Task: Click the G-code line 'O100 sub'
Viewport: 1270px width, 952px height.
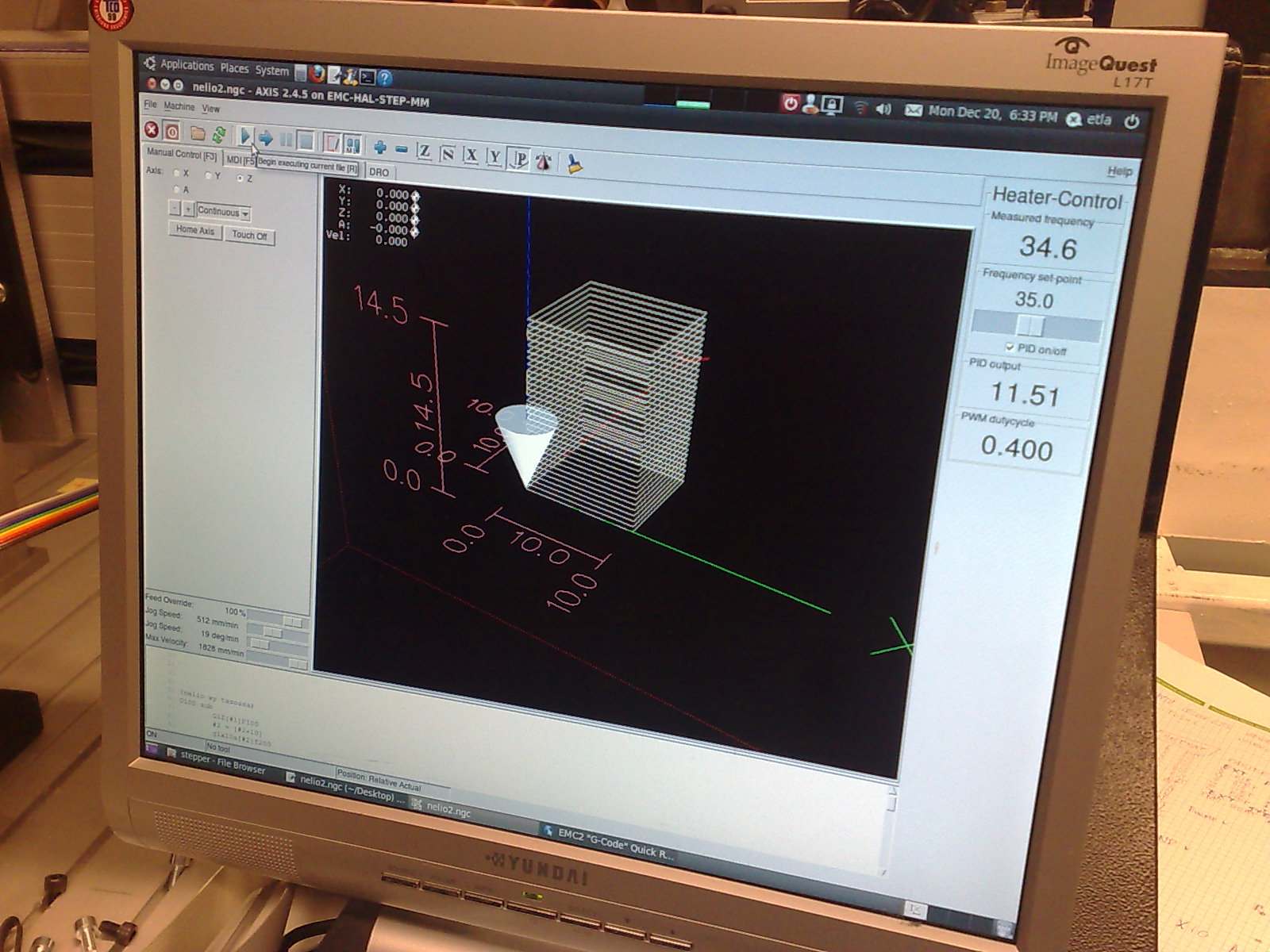Action: (x=196, y=703)
